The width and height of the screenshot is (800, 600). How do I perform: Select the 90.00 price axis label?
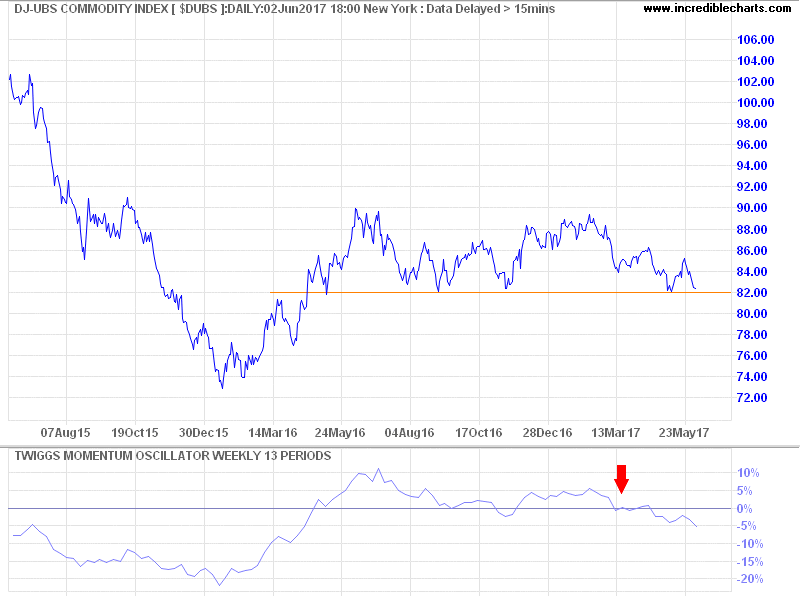pyautogui.click(x=752, y=208)
